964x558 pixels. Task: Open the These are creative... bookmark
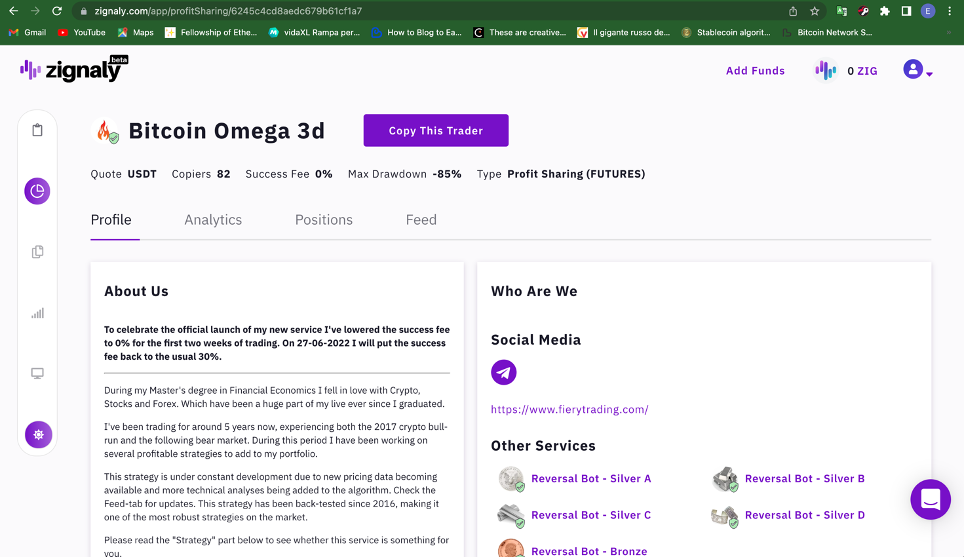tap(520, 33)
